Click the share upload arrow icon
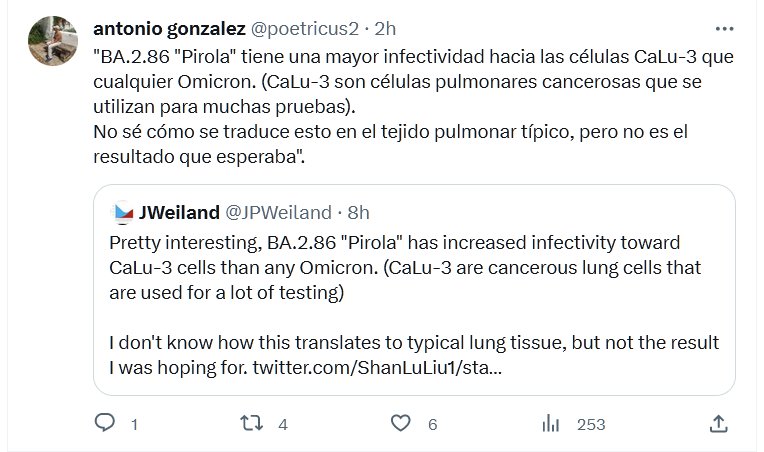Image resolution: width=764 pixels, height=452 pixels. (718, 423)
